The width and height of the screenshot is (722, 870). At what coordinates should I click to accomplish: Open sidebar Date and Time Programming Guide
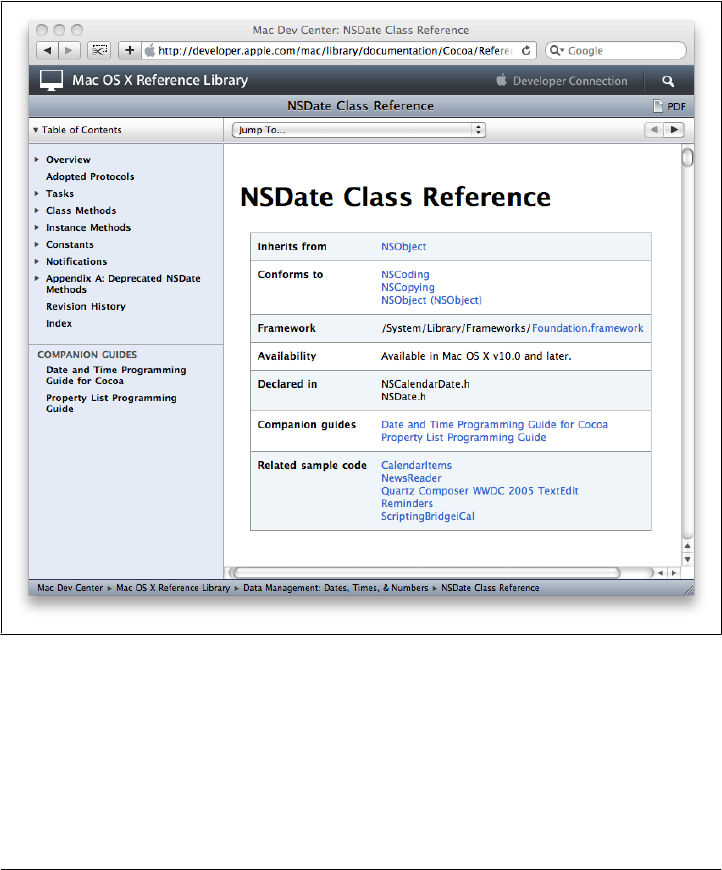[116, 375]
